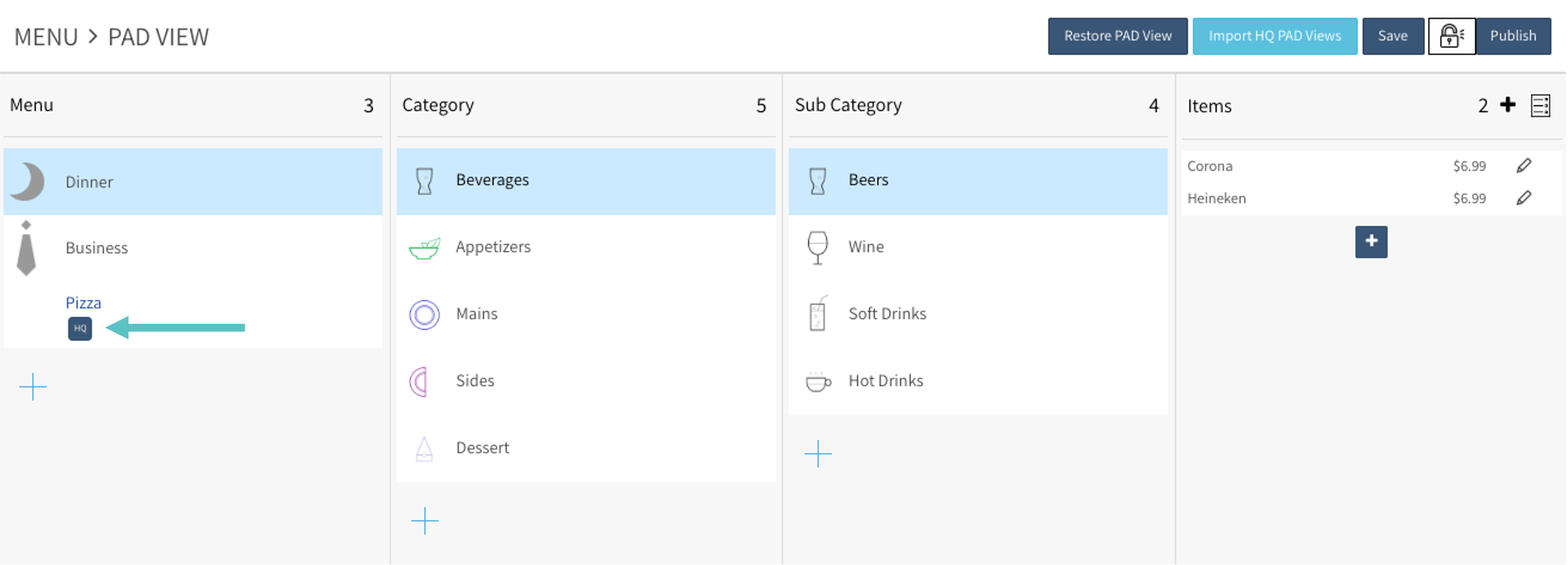Select the Dessert category
This screenshot has height=565, width=1568.
(x=482, y=448)
